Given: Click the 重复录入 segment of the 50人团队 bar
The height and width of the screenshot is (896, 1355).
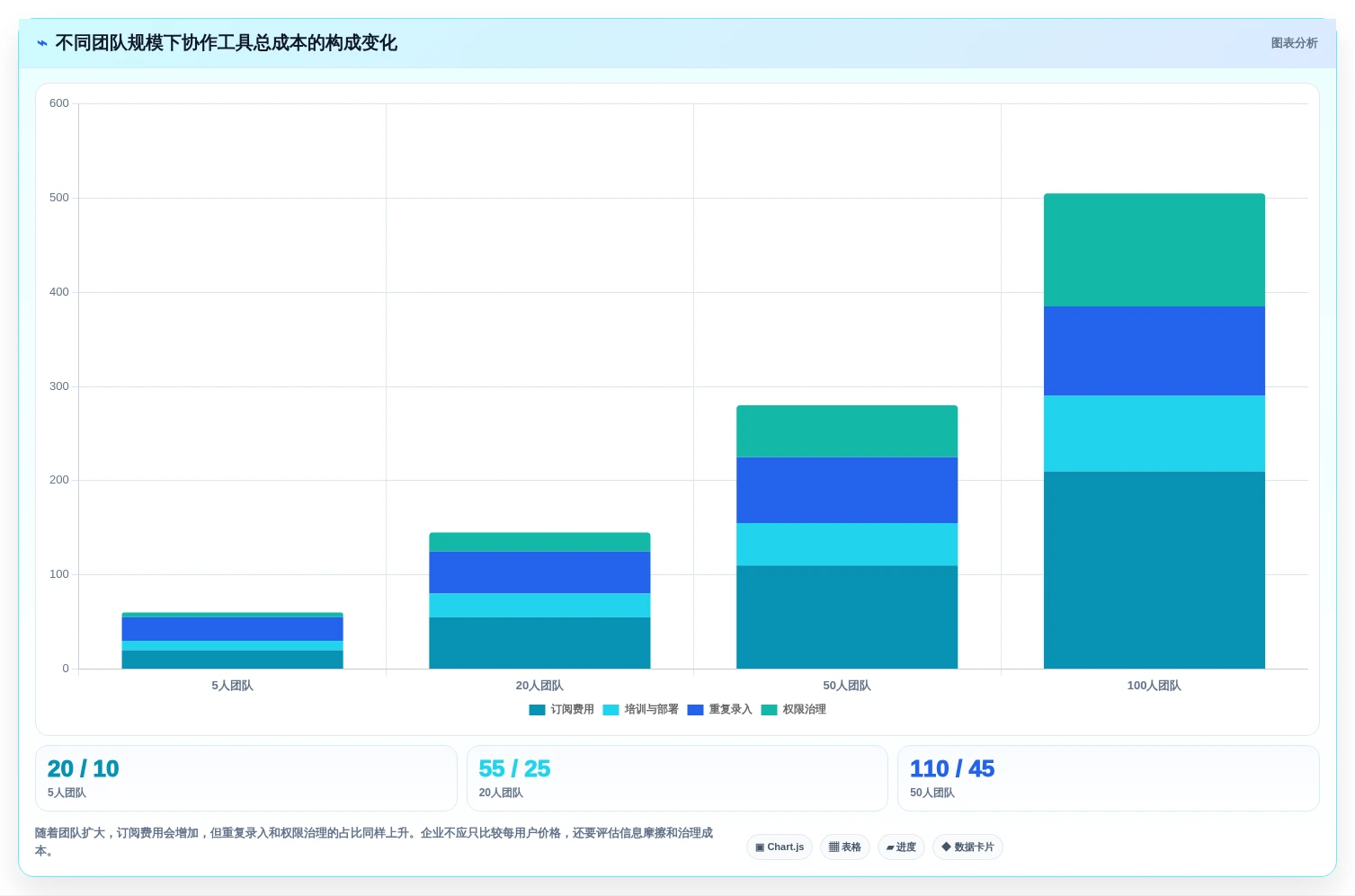Looking at the screenshot, I should [x=847, y=491].
